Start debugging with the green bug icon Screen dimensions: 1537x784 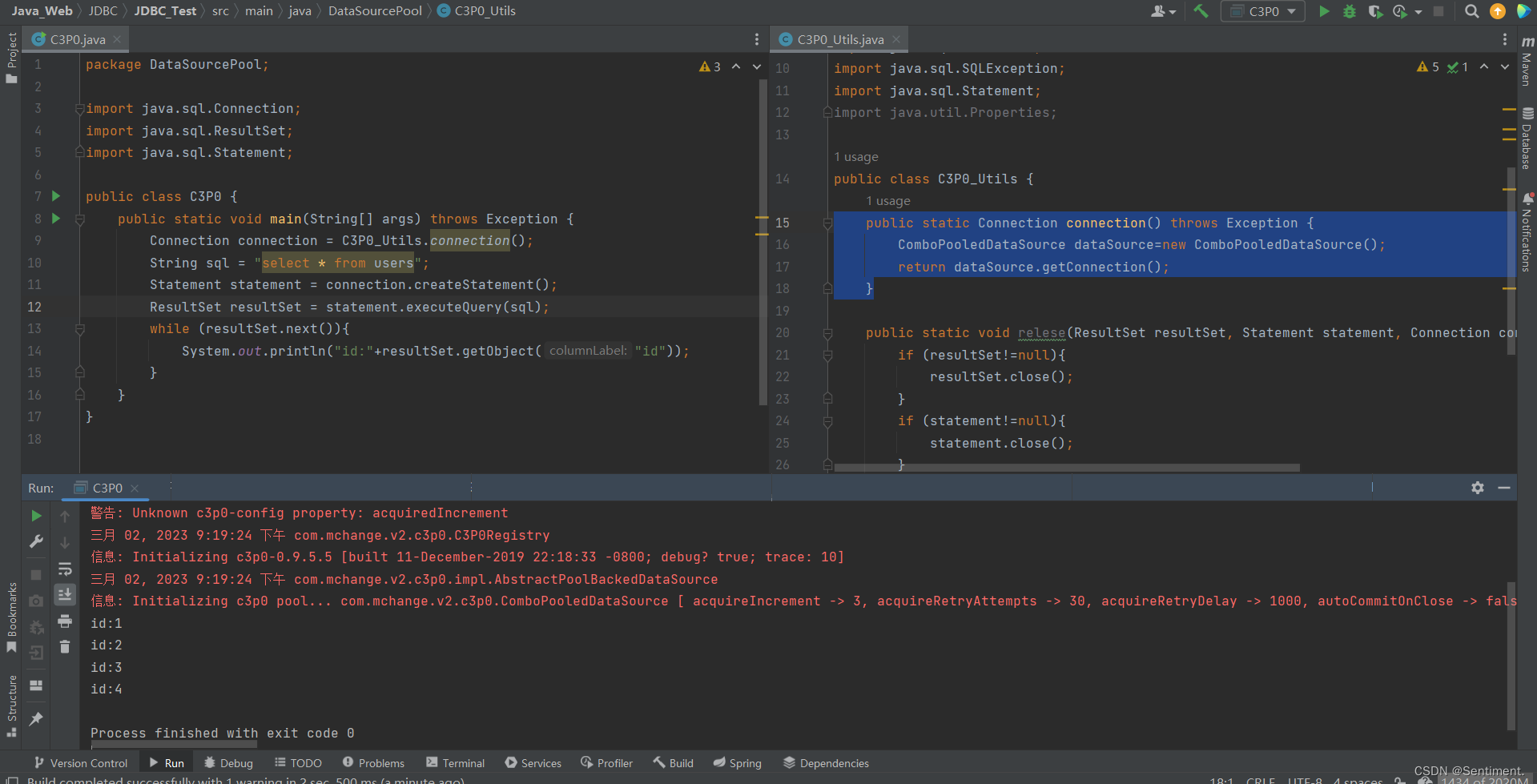point(1350,11)
